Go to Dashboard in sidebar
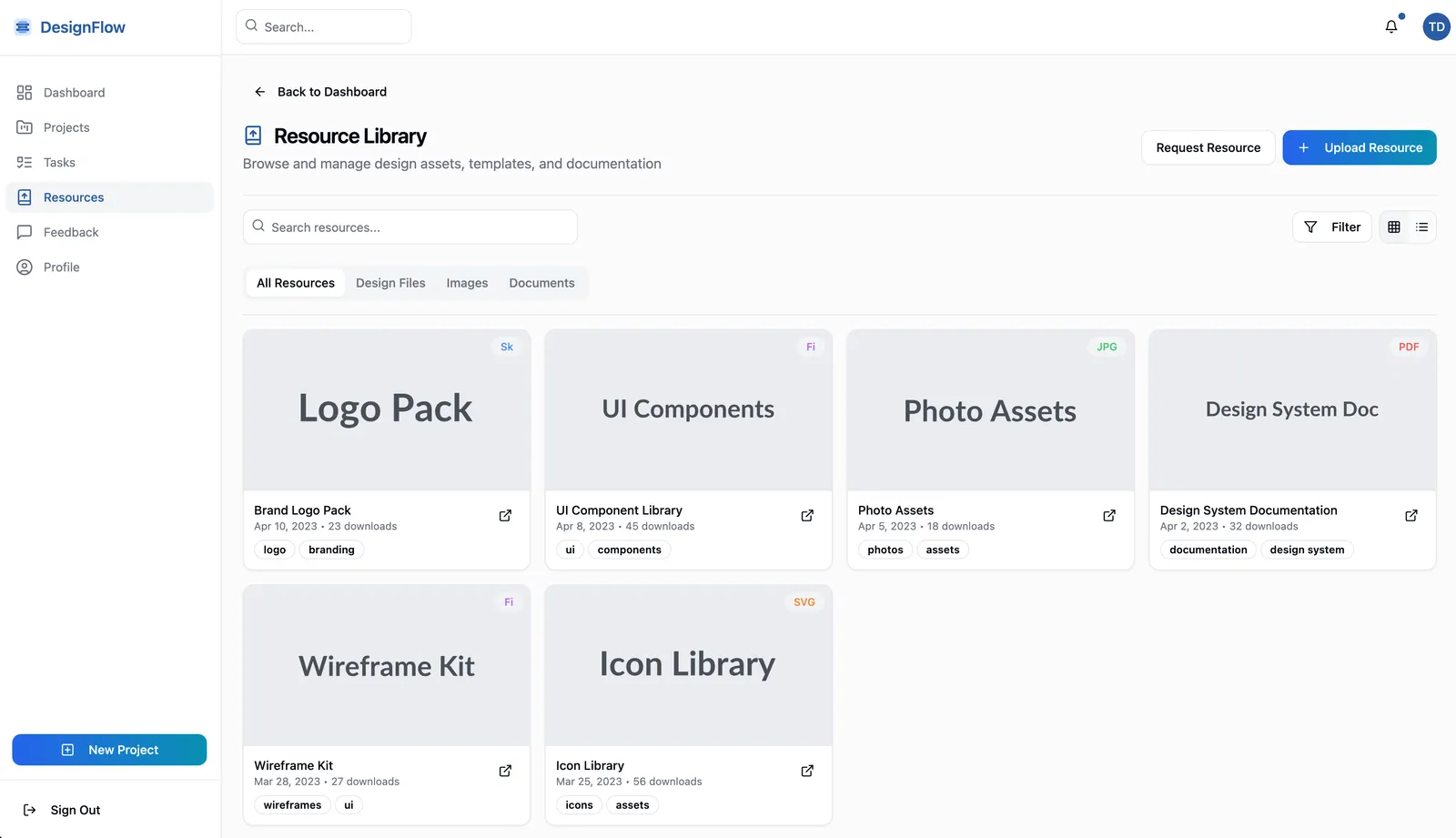Image resolution: width=1456 pixels, height=838 pixels. click(110, 93)
